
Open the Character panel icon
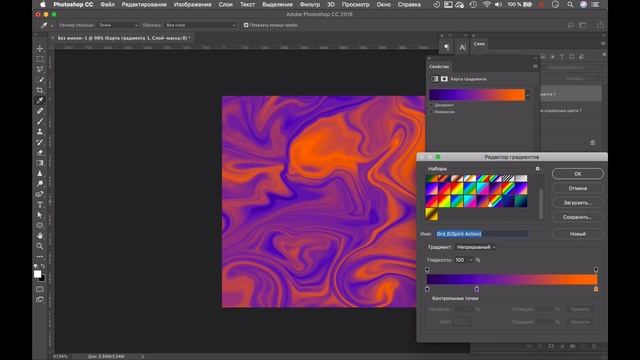(462, 47)
